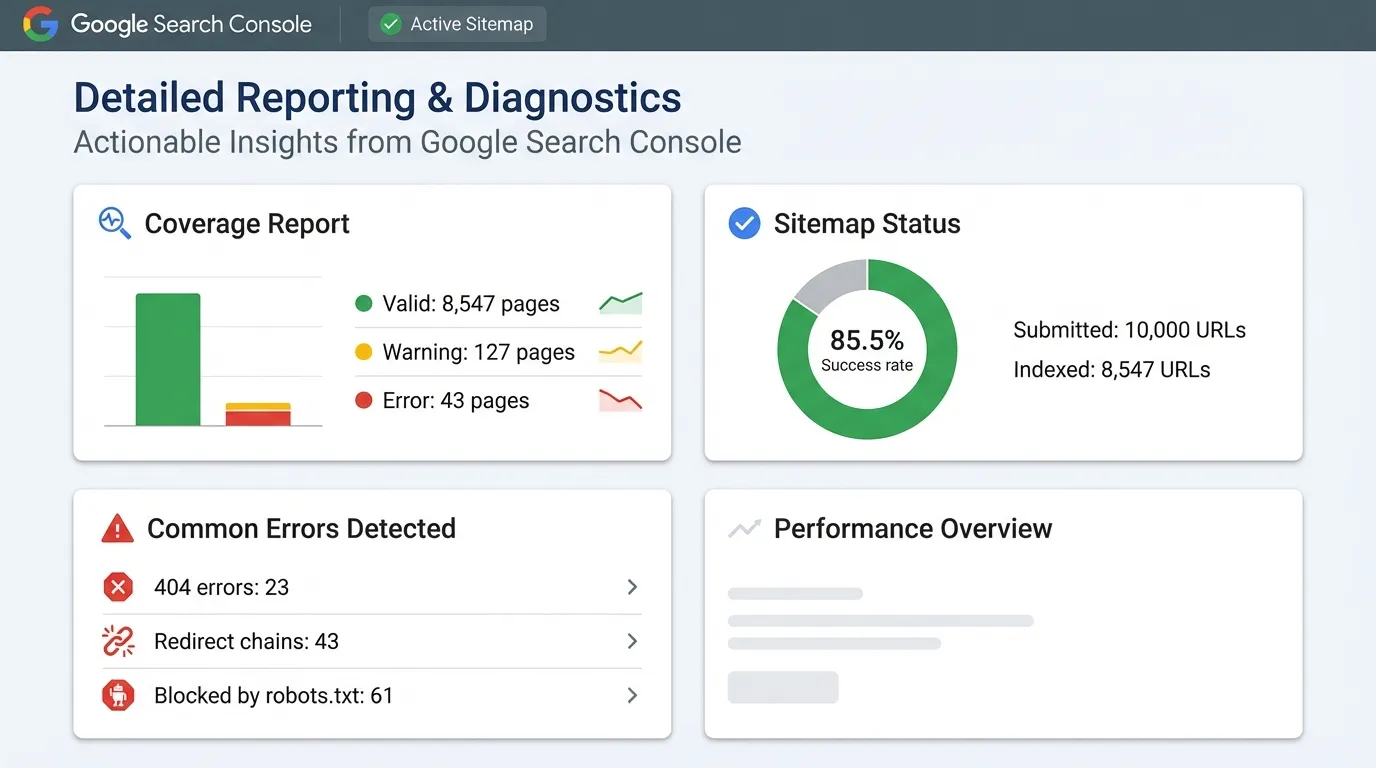1376x768 pixels.
Task: Open the Active Sitemap tab
Action: (x=456, y=24)
